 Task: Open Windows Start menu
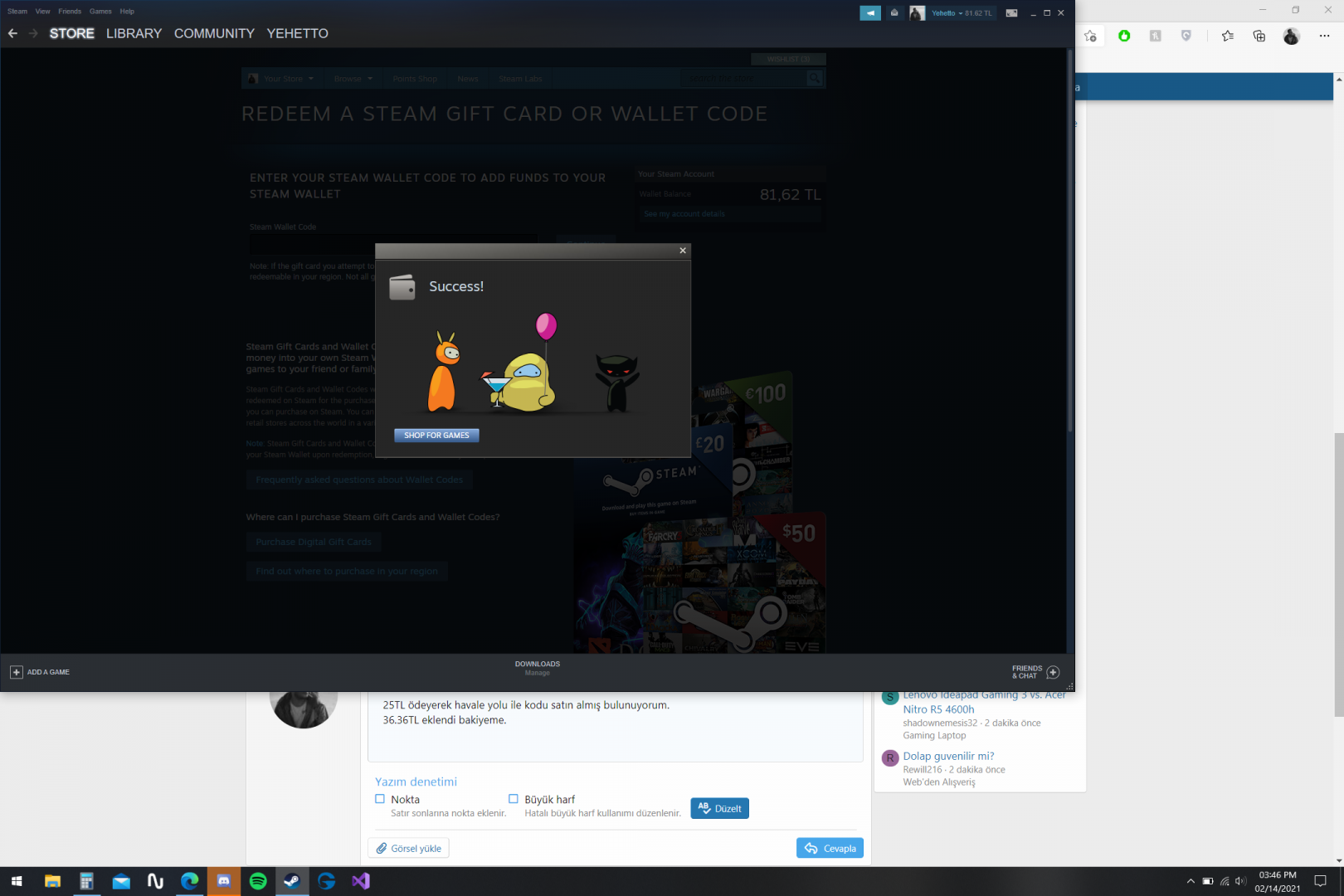point(17,881)
